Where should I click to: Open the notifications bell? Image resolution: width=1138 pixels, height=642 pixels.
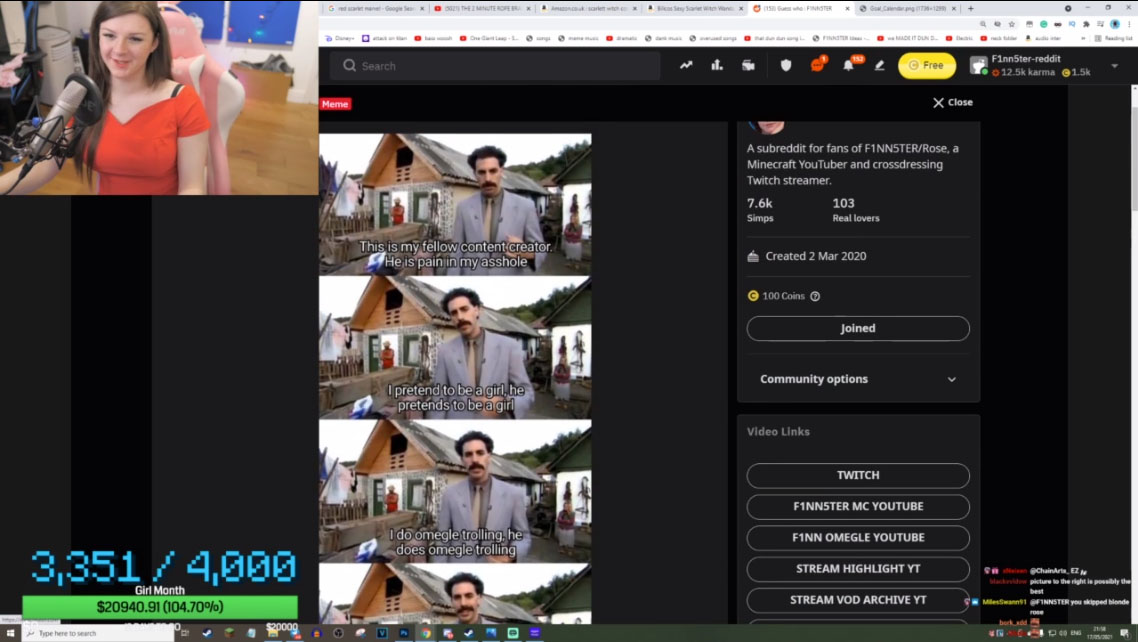pyautogui.click(x=848, y=65)
